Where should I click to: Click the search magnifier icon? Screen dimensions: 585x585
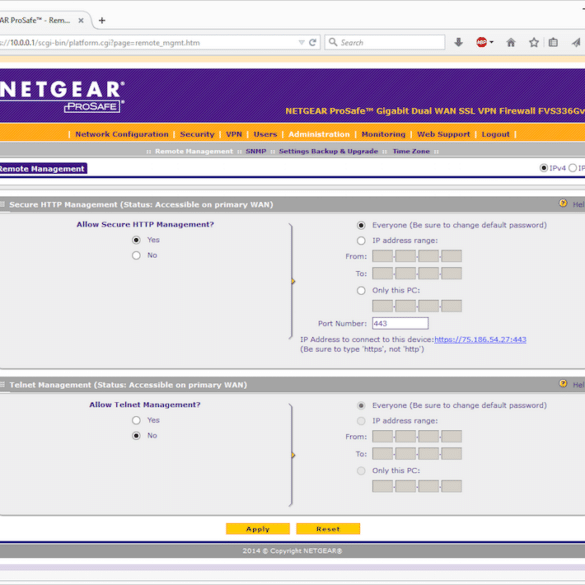point(333,42)
